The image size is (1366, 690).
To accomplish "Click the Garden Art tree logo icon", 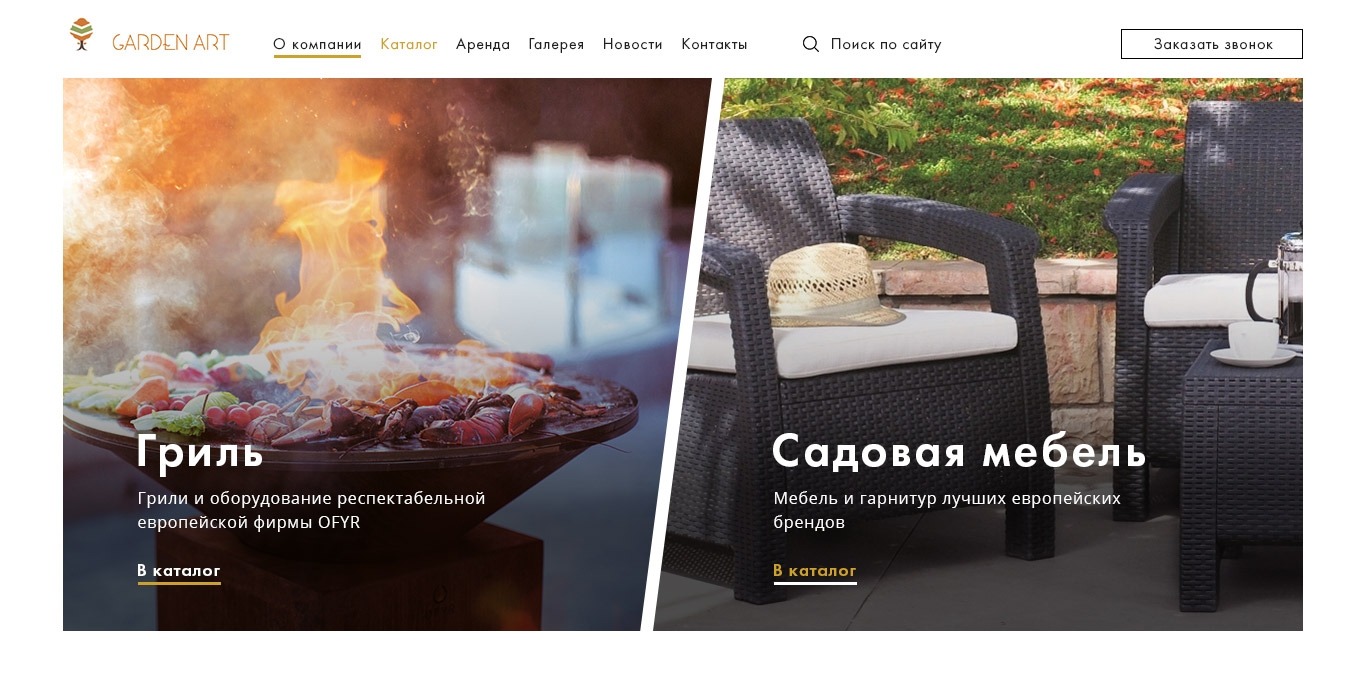I will (x=82, y=34).
